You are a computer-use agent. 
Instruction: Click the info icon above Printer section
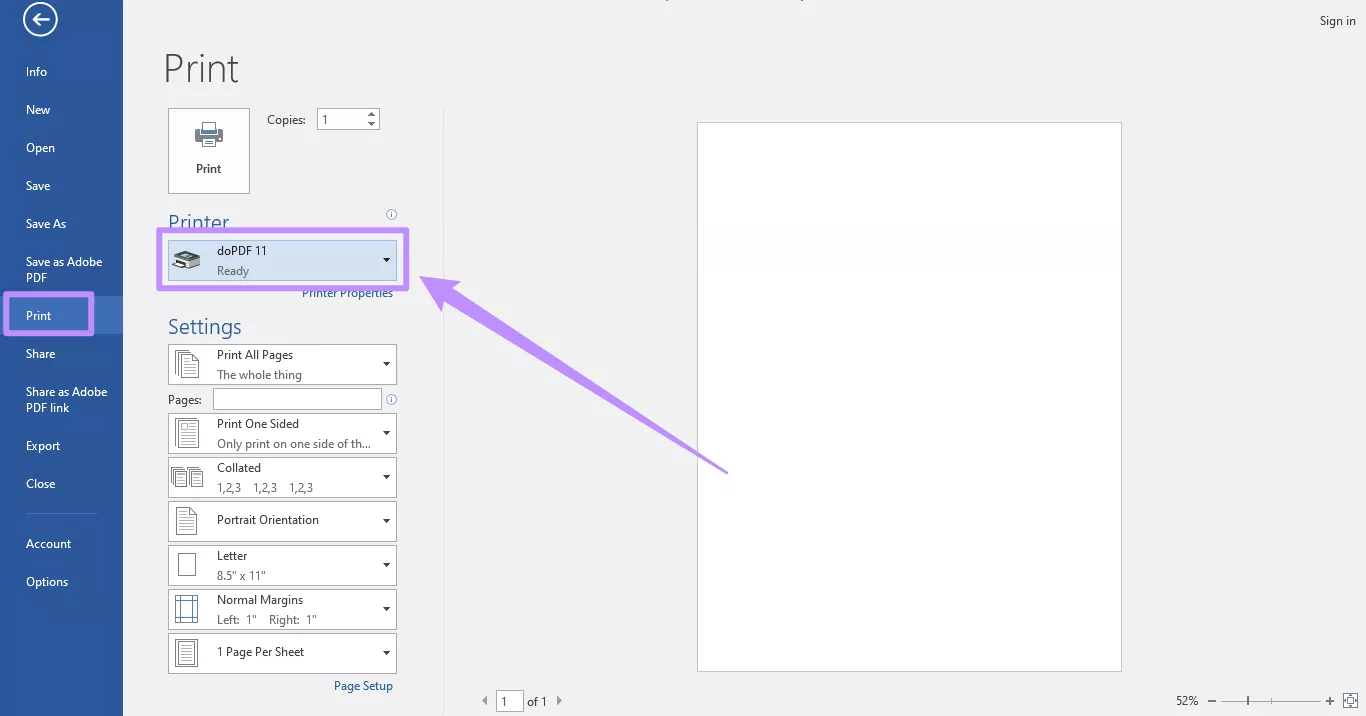pos(391,214)
